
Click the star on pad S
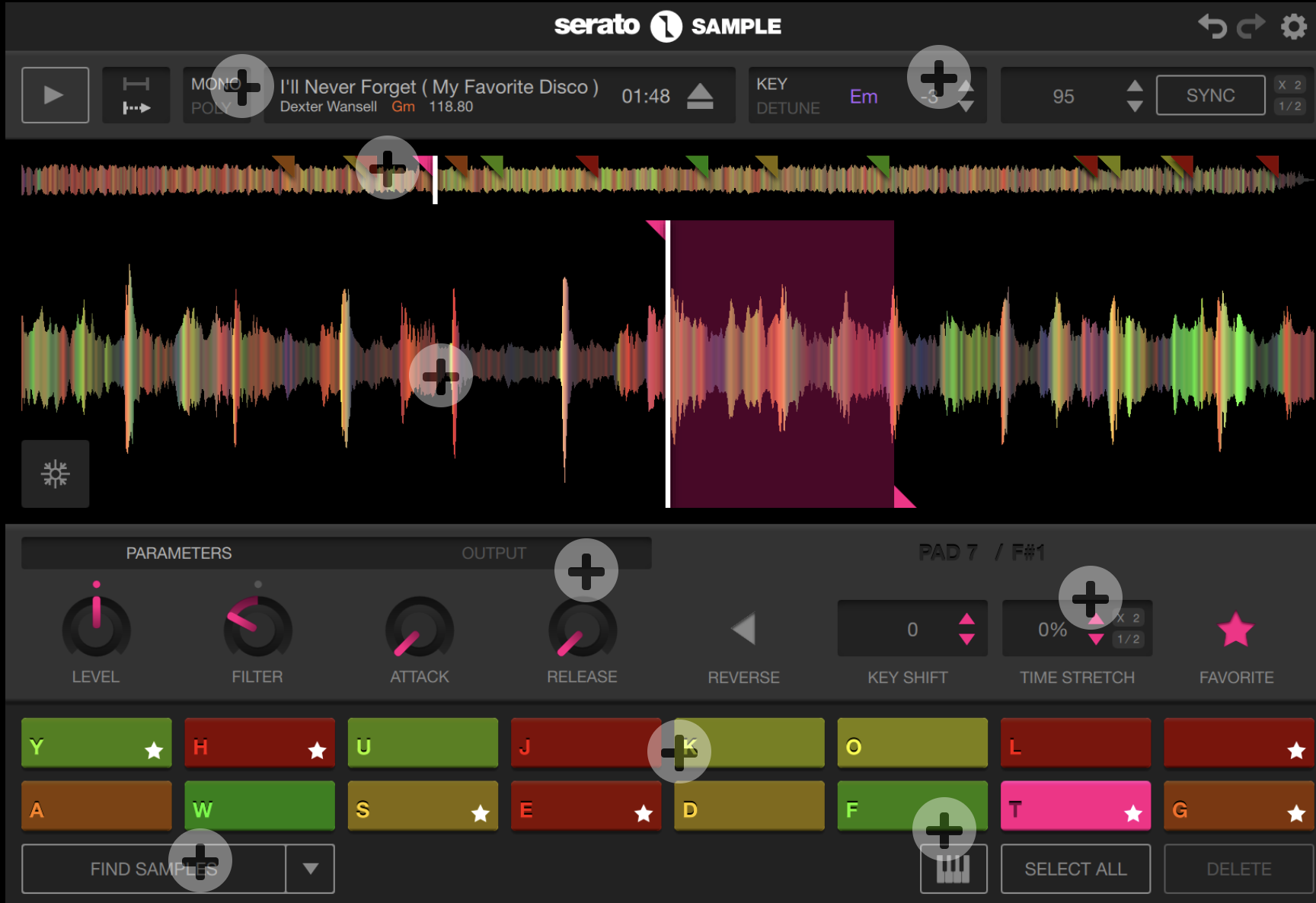(480, 814)
